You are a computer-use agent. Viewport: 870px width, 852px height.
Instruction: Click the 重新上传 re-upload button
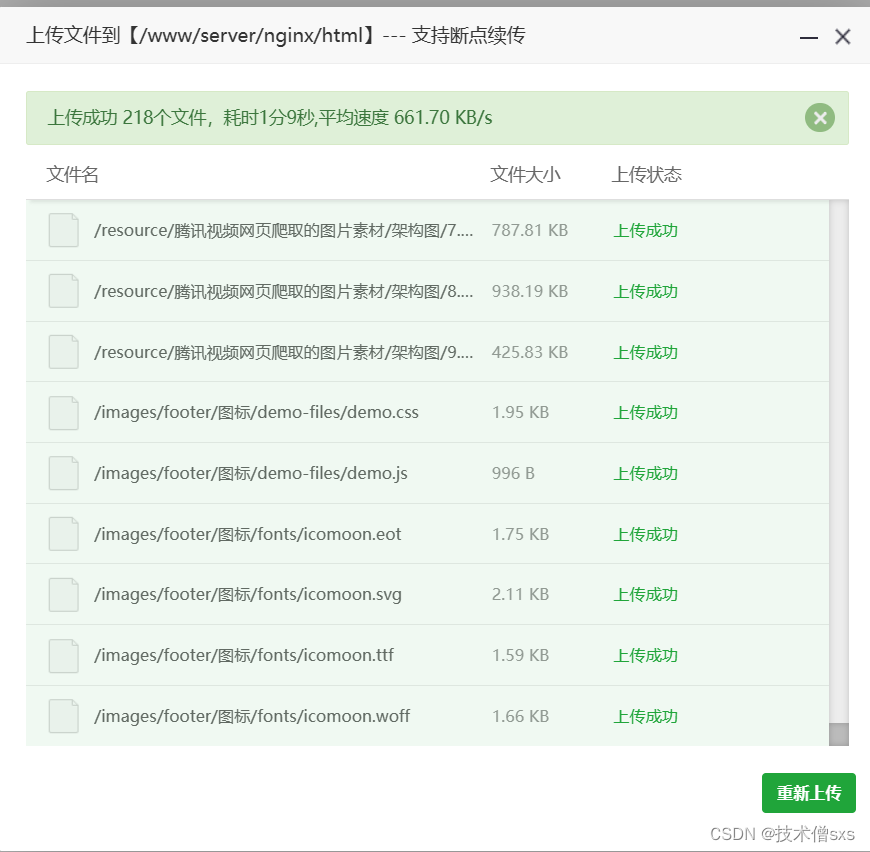[x=808, y=793]
